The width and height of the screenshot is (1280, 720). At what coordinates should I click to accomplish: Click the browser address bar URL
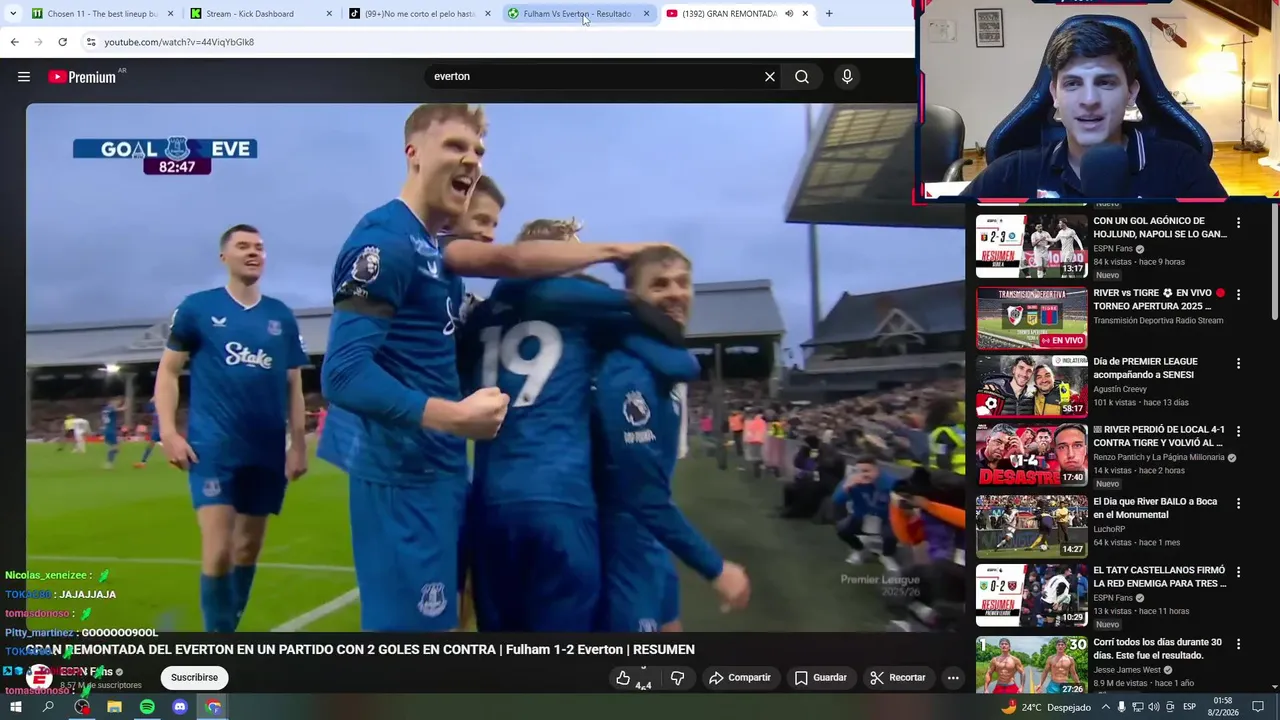pyautogui.click(x=179, y=42)
